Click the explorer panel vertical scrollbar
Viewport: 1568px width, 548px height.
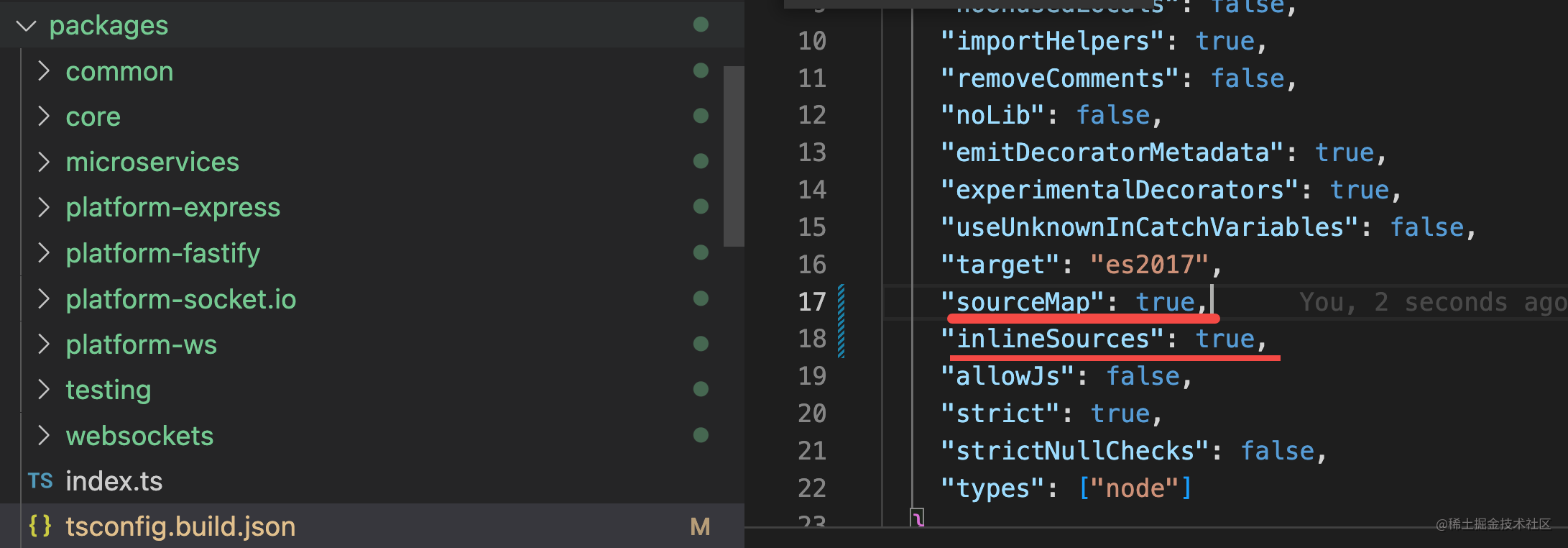pos(733,156)
